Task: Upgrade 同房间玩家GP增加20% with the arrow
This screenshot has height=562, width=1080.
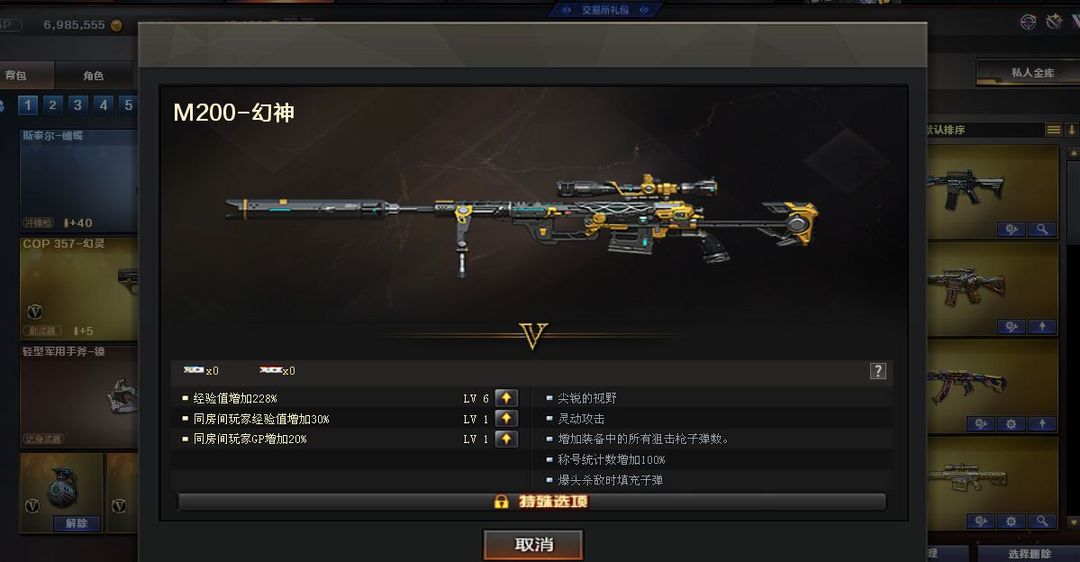Action: 506,439
